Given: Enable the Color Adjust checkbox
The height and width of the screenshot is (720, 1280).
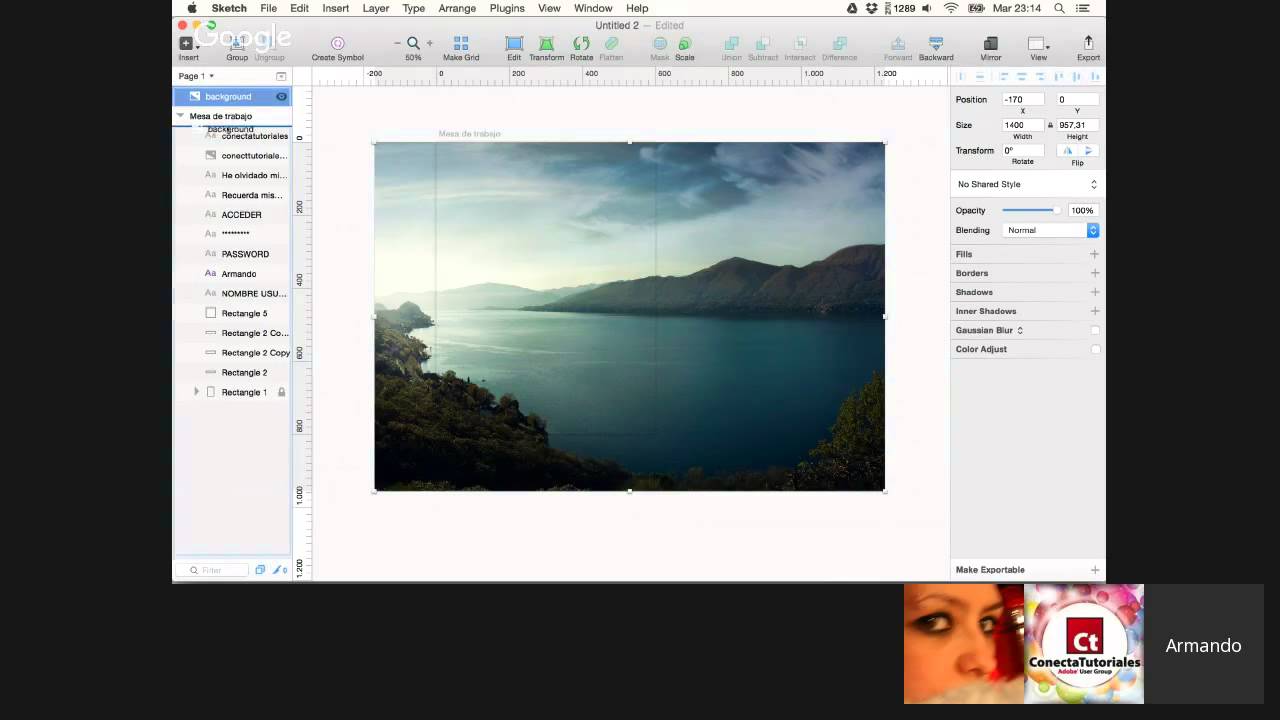Looking at the screenshot, I should coord(1095,349).
